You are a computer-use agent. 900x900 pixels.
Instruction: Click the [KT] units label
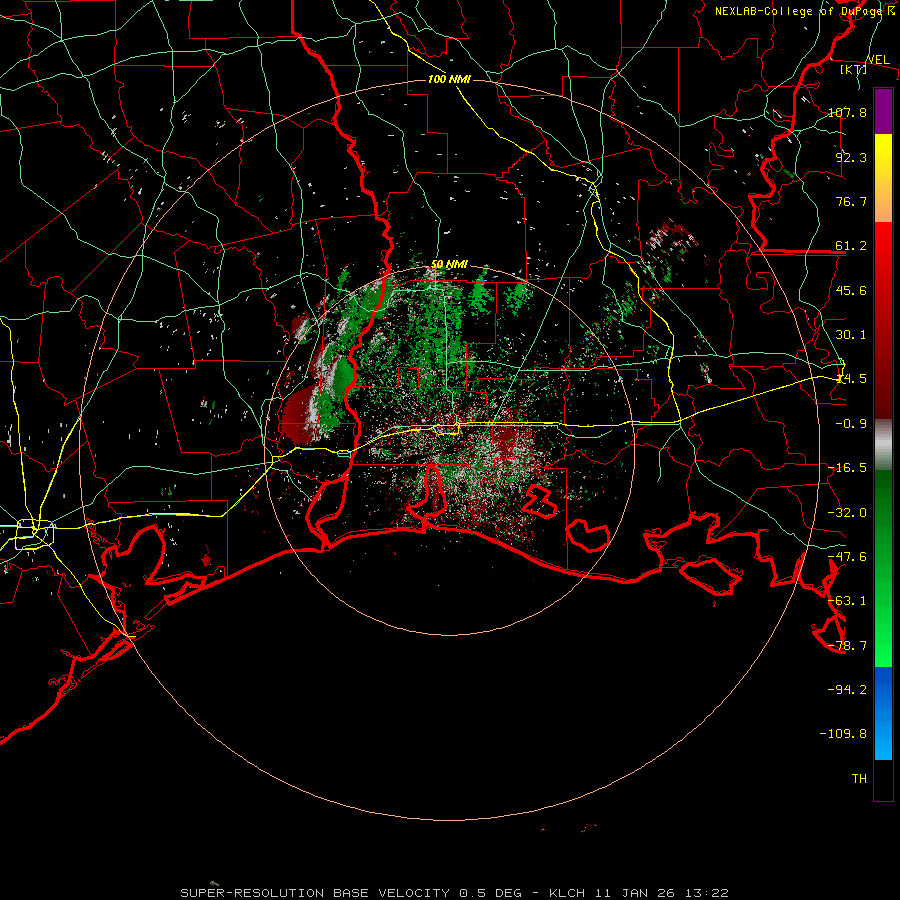[x=854, y=69]
